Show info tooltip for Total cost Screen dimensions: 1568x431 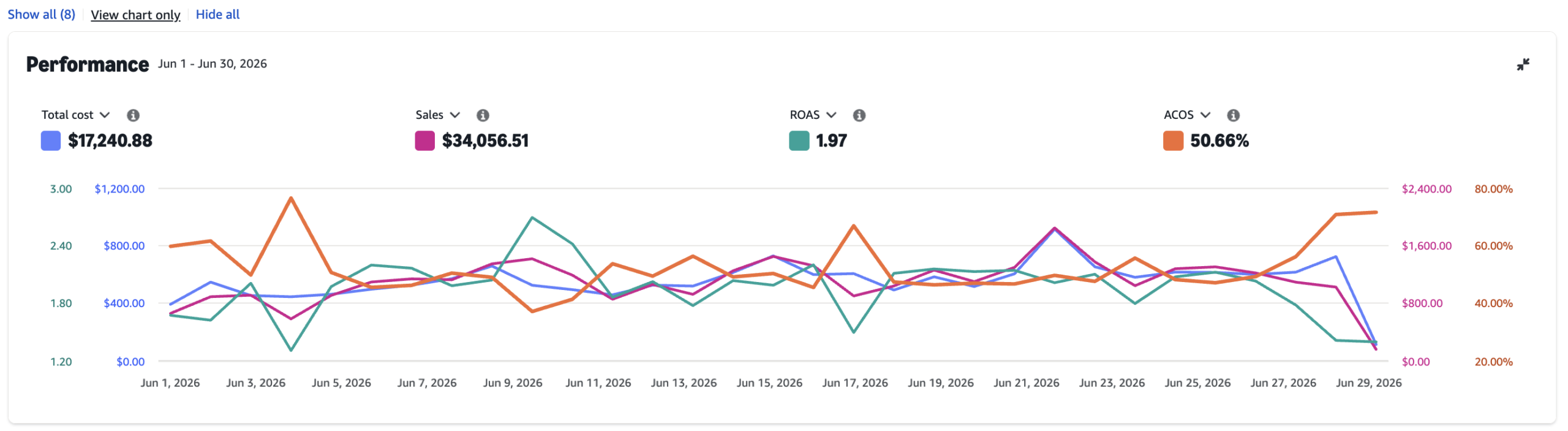coord(133,115)
